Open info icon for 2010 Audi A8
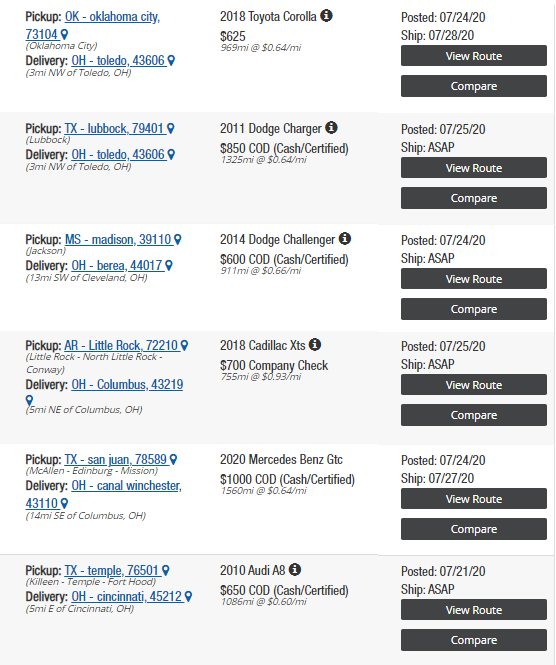The image size is (556, 665). pos(295,570)
